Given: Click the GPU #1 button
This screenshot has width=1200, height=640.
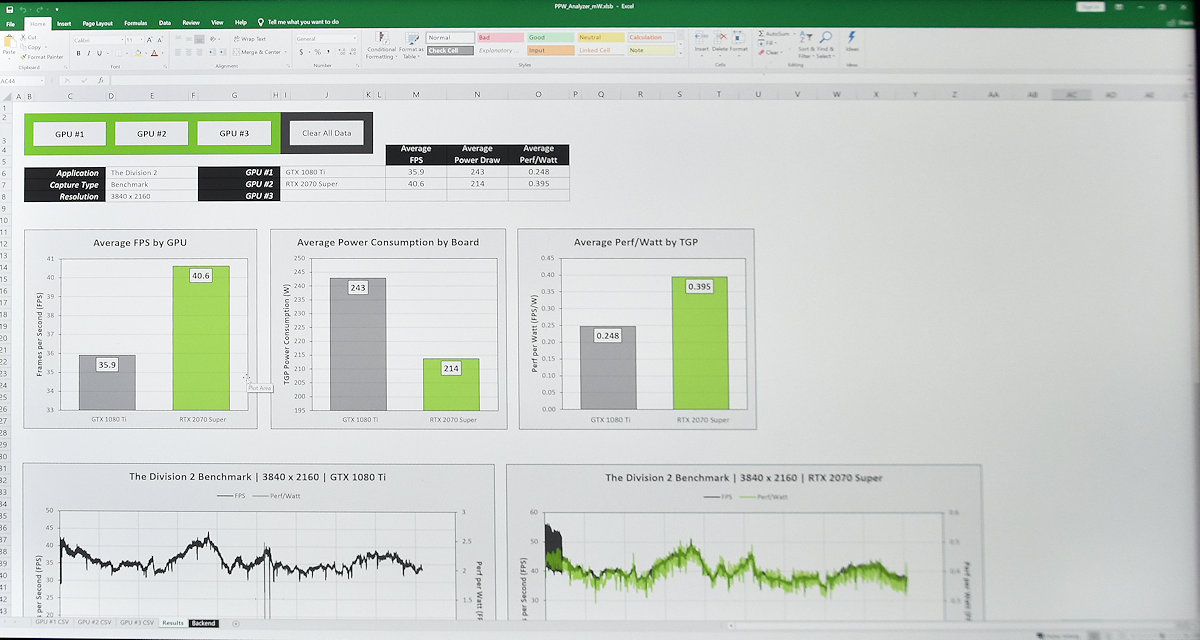Looking at the screenshot, I should click(x=69, y=133).
